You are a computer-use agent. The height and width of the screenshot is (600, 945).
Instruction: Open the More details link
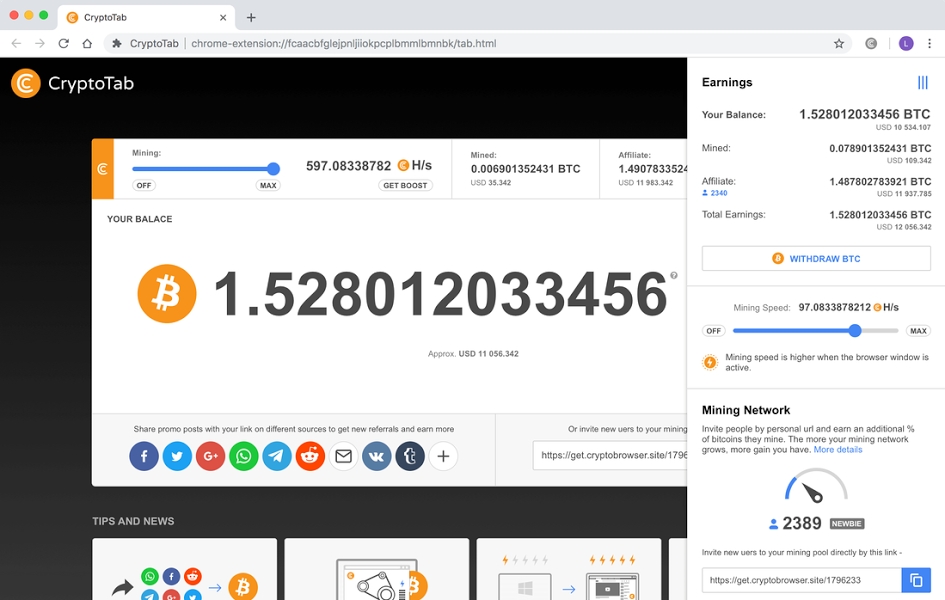click(x=838, y=449)
